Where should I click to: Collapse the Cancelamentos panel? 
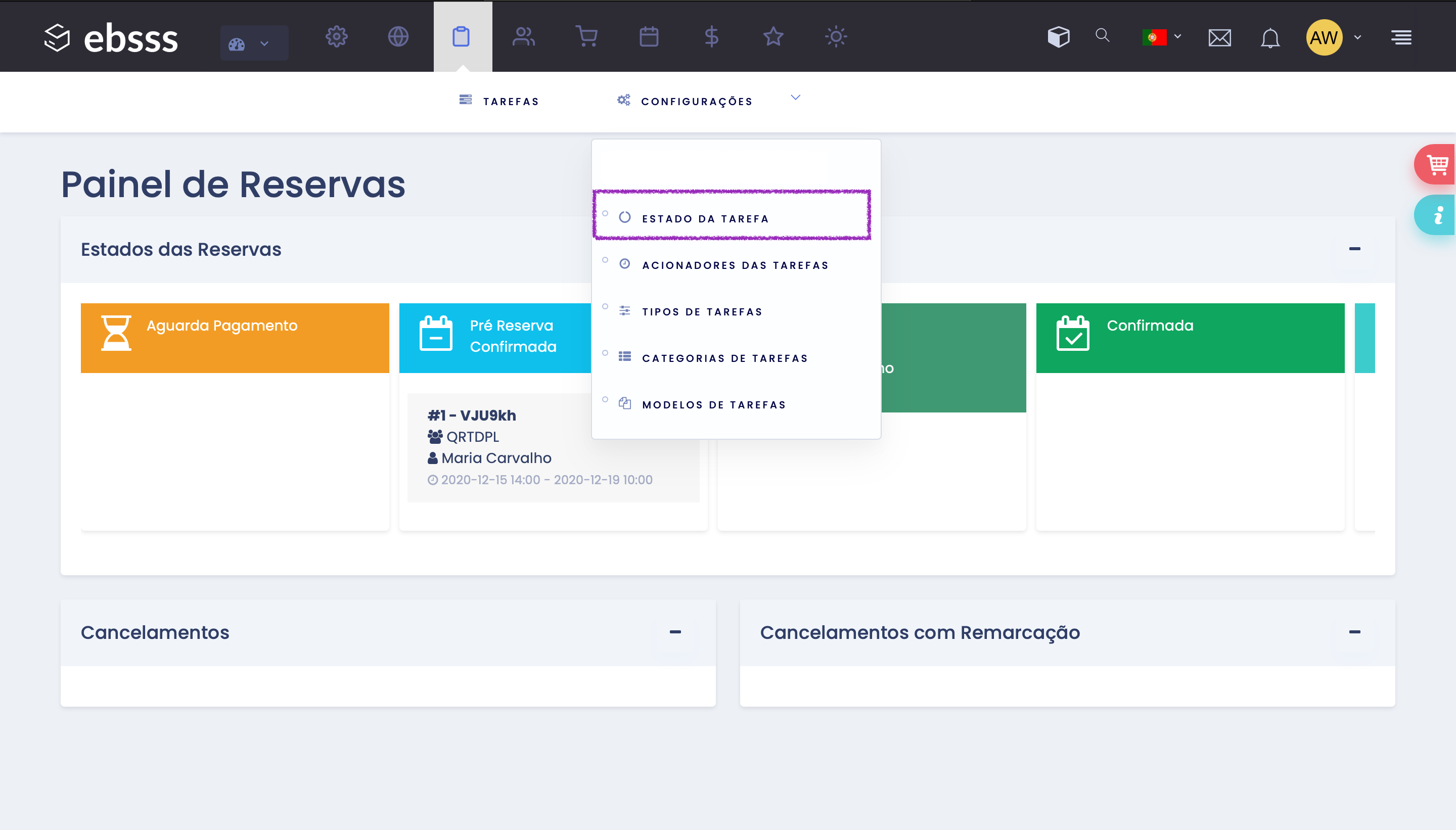coord(675,632)
